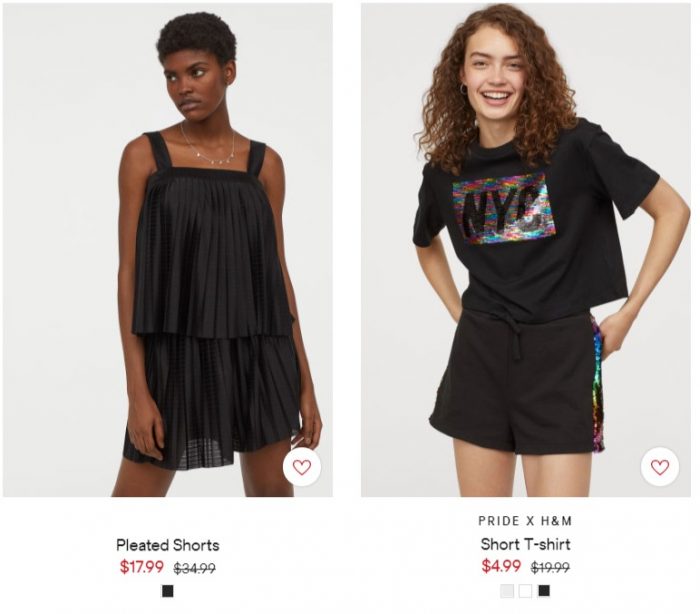Image resolution: width=700 pixels, height=614 pixels.
Task: Choose the light gray Short T-shirt color
Action: [507, 591]
